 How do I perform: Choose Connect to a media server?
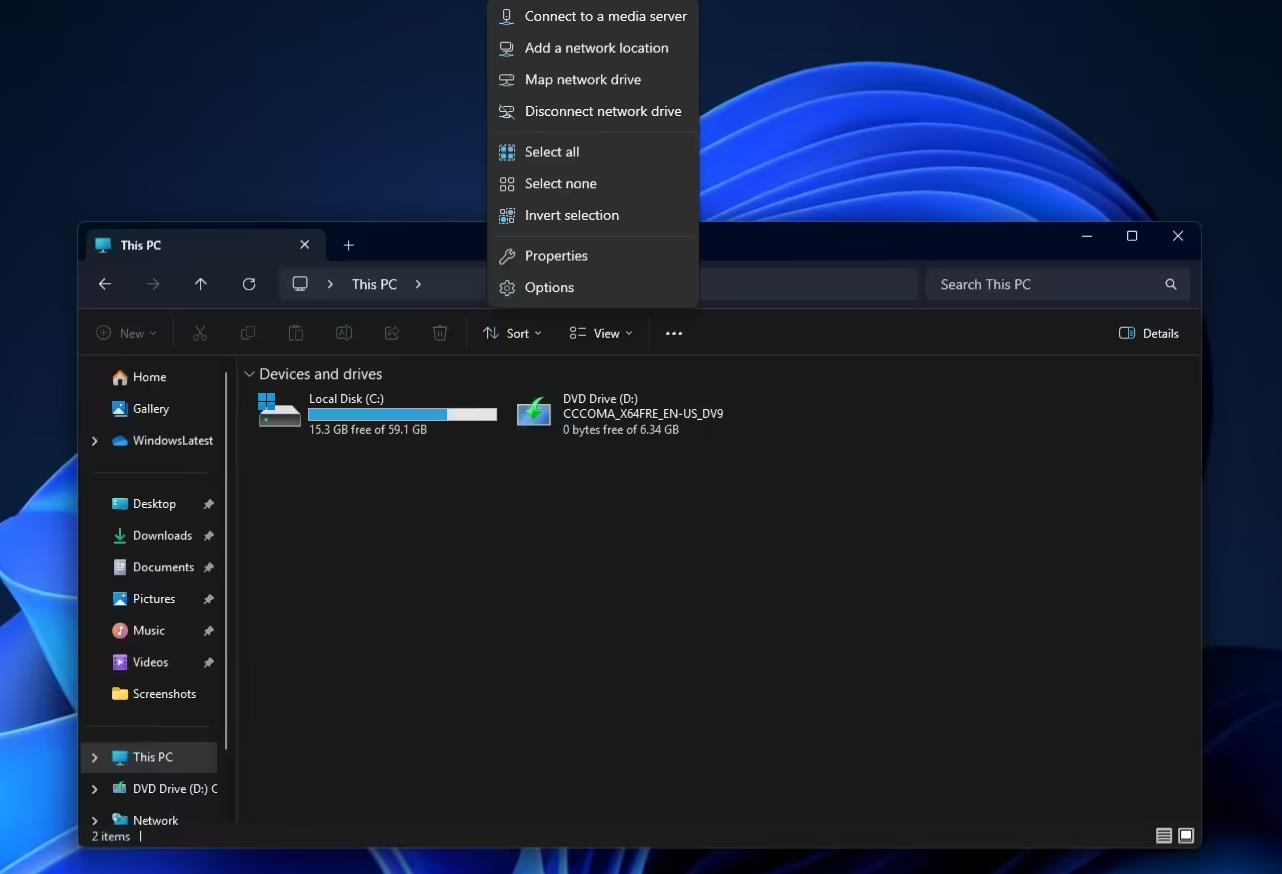pos(593,16)
